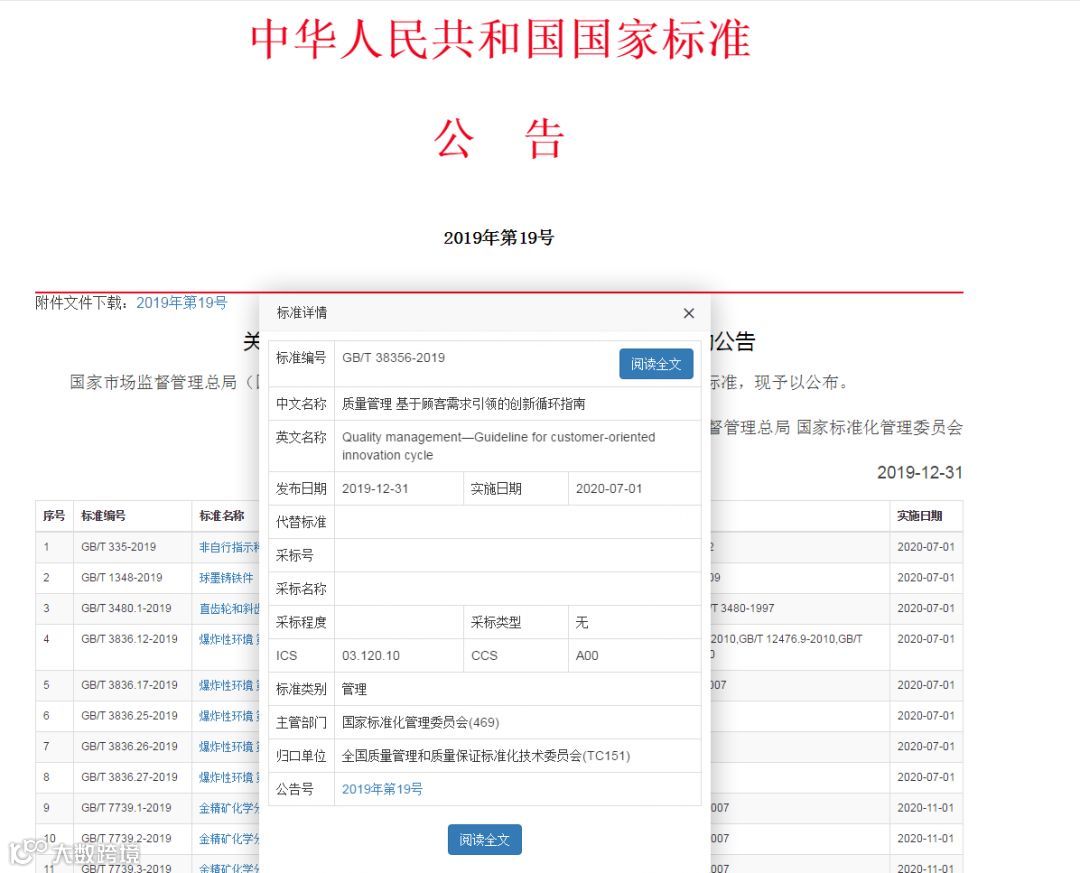Click the 实施日期 column header in table

pos(919,515)
